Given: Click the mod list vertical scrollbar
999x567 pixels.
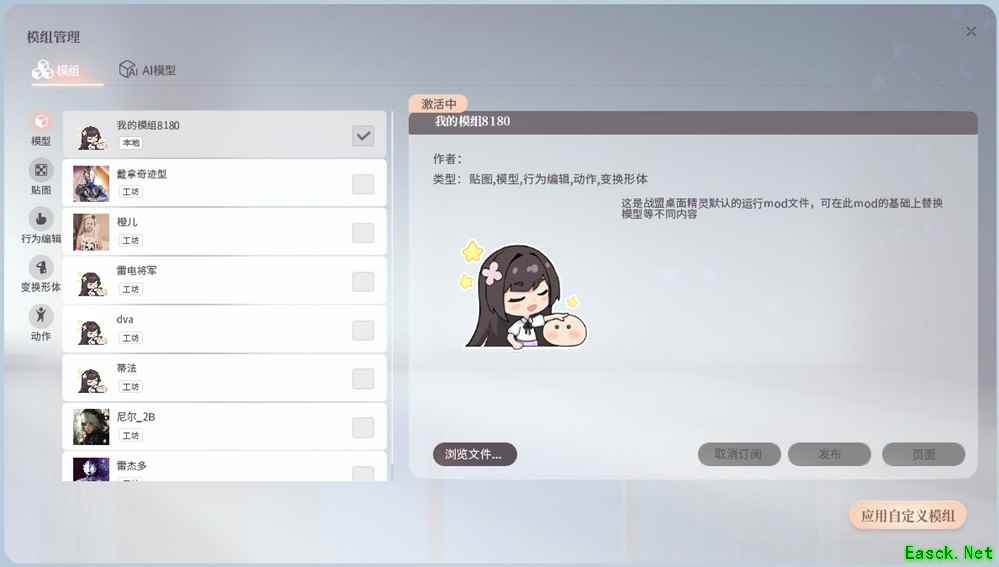Looking at the screenshot, I should (x=392, y=296).
